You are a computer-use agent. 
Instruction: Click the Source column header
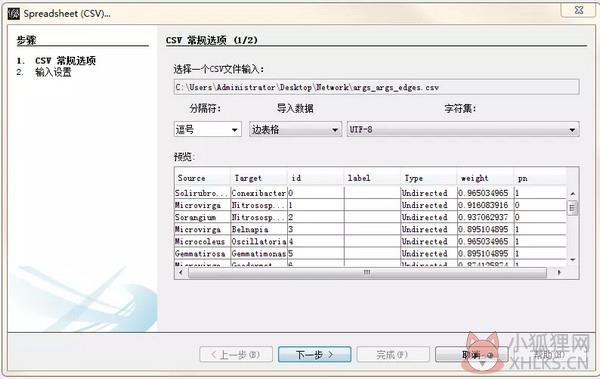point(202,178)
